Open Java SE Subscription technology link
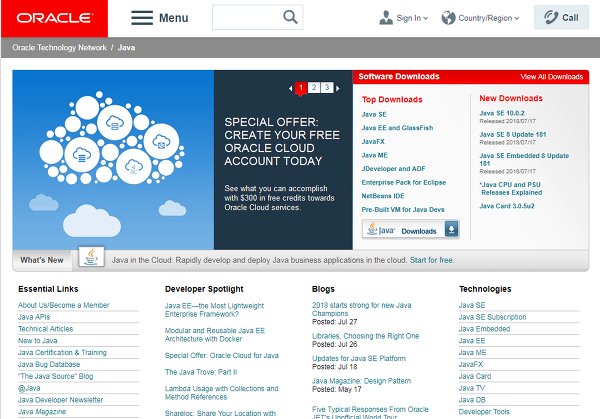Image resolution: width=600 pixels, height=419 pixels. 492,317
